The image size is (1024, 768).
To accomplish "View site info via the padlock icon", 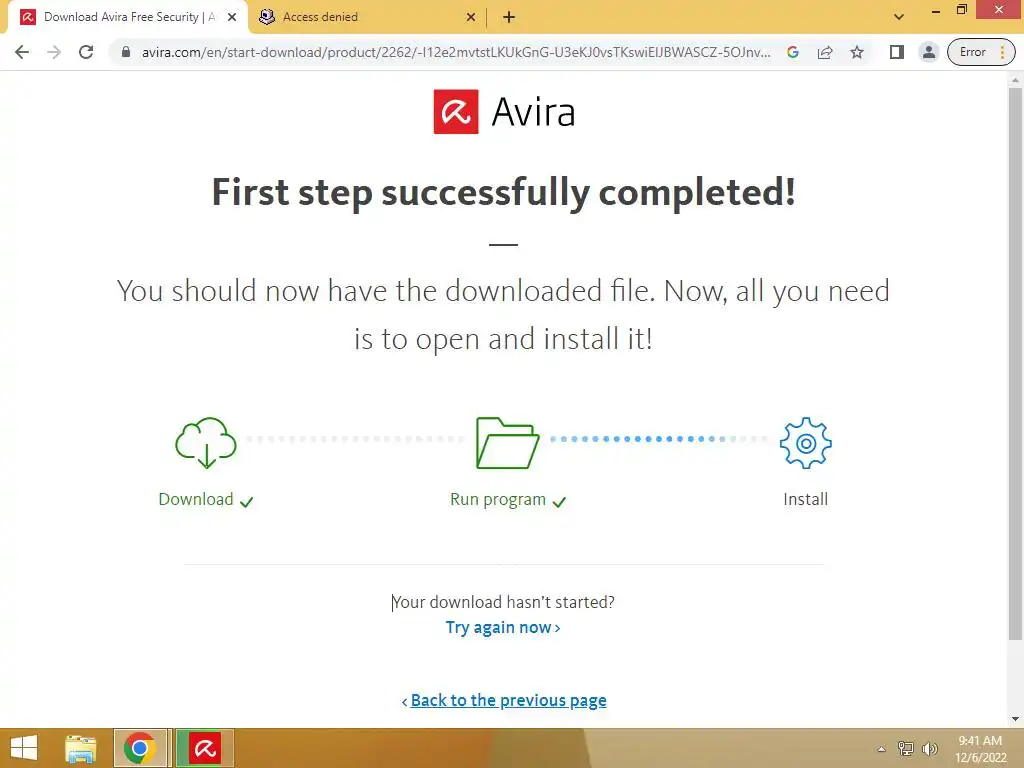I will click(x=126, y=52).
